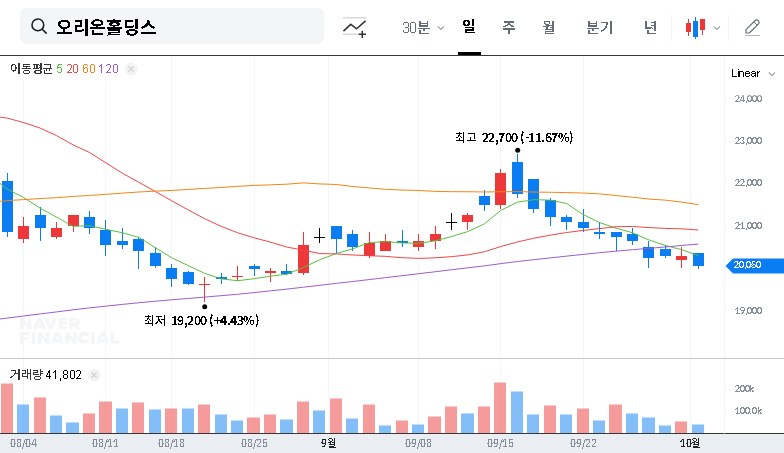Expand the 30분 interval dropdown

tap(423, 27)
